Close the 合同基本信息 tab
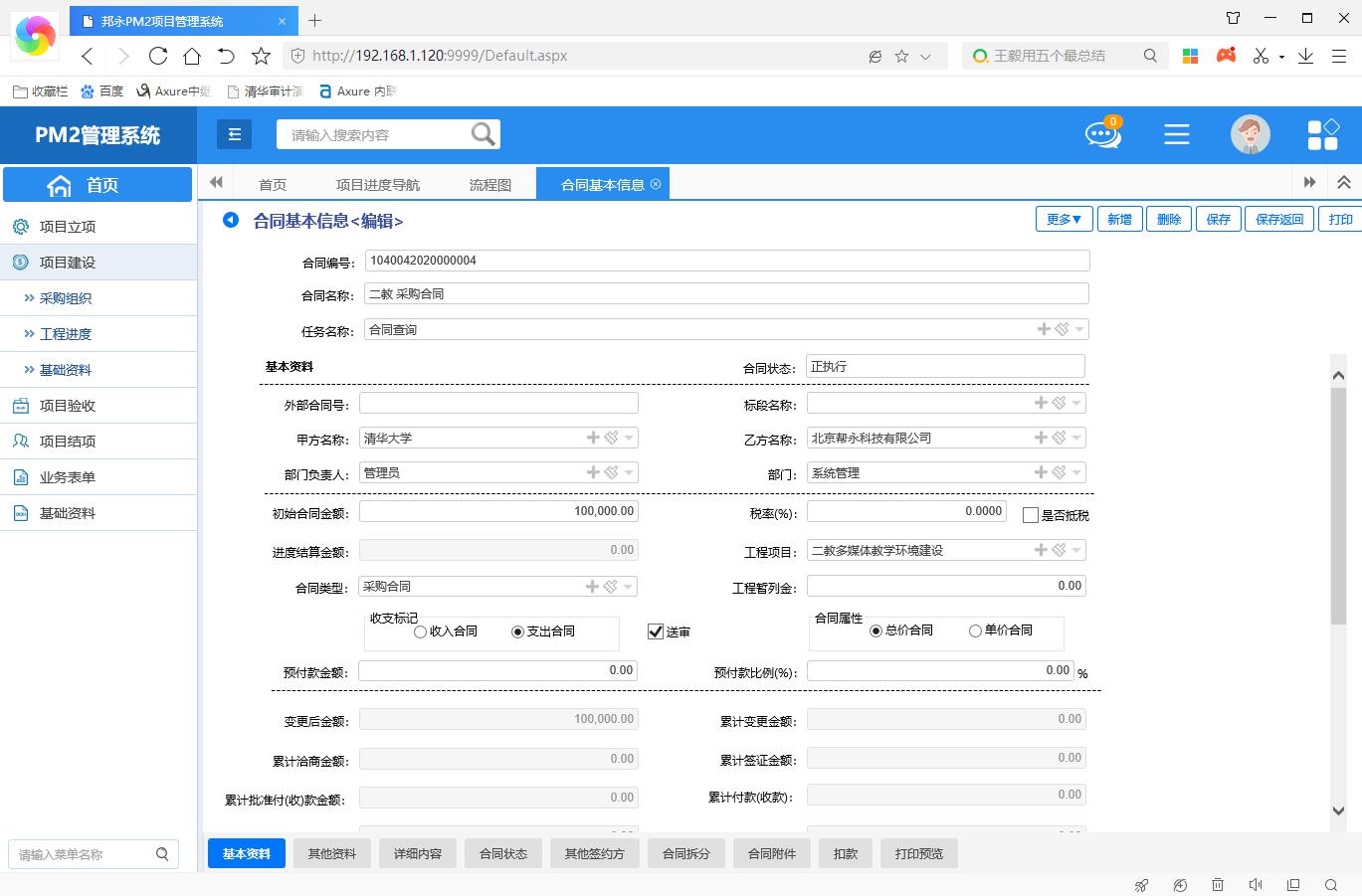 [656, 184]
